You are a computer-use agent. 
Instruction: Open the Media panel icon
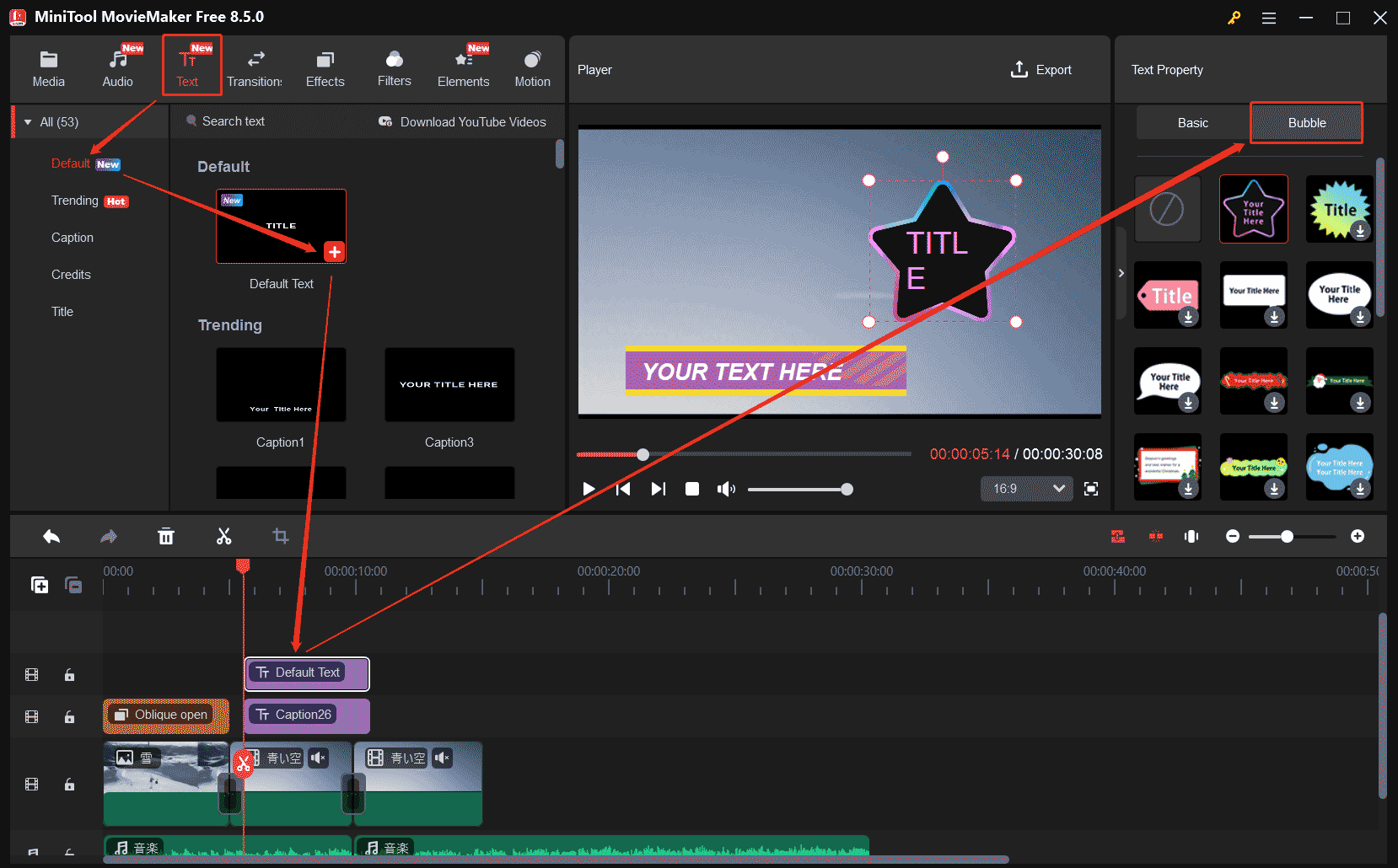pos(48,67)
